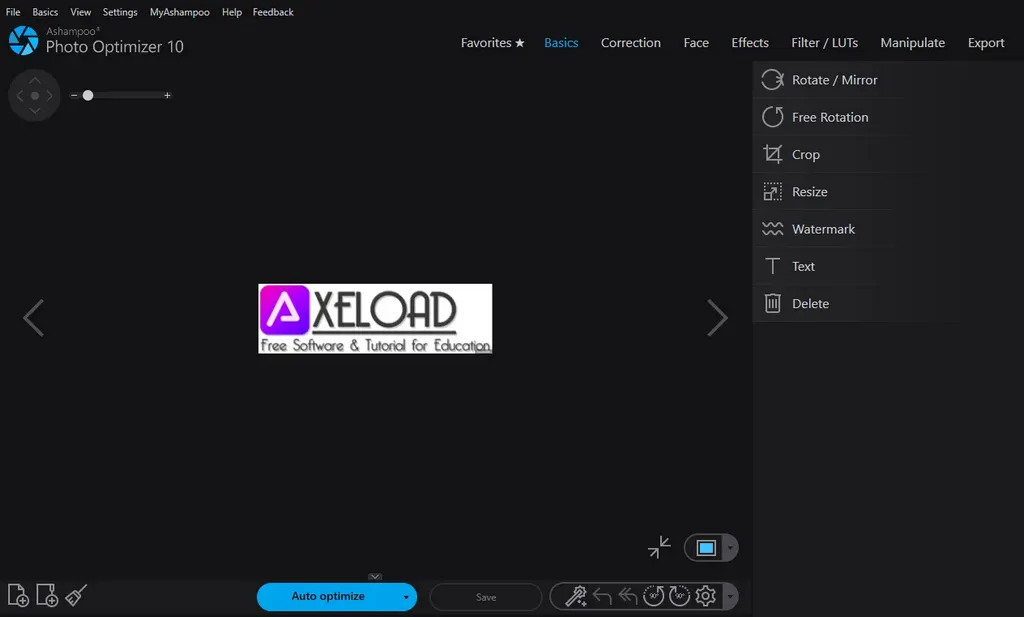Open the Help menu
This screenshot has height=617, width=1024.
coord(232,12)
